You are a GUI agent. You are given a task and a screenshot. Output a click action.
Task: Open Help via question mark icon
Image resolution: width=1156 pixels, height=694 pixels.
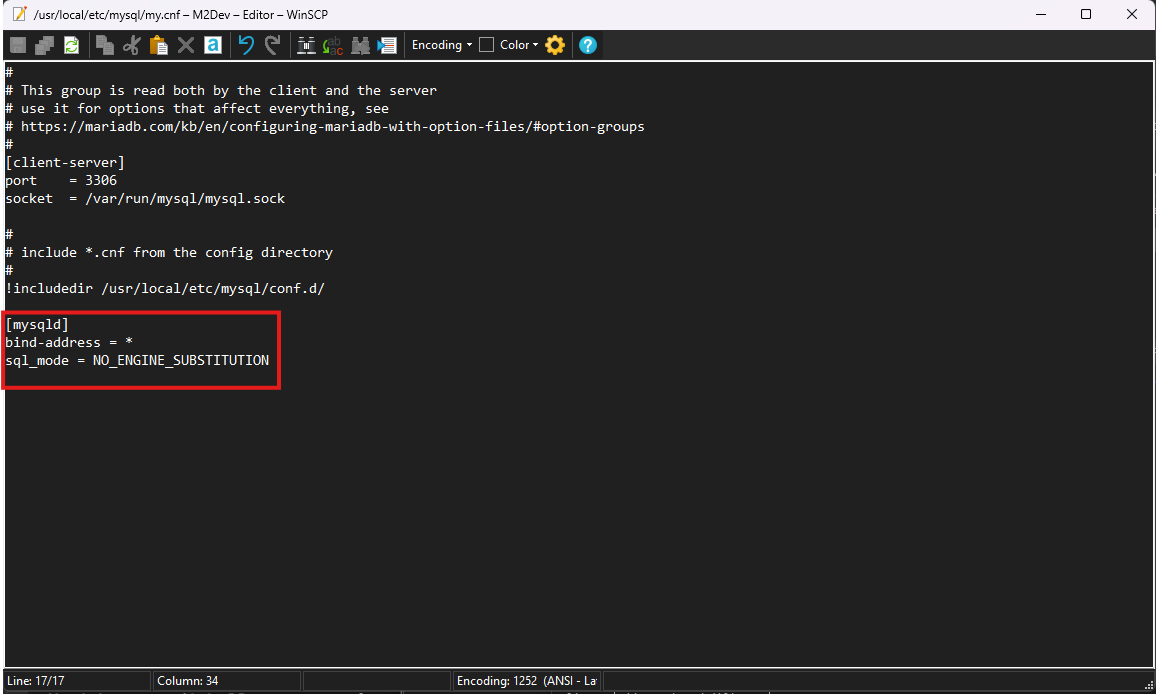(x=588, y=45)
